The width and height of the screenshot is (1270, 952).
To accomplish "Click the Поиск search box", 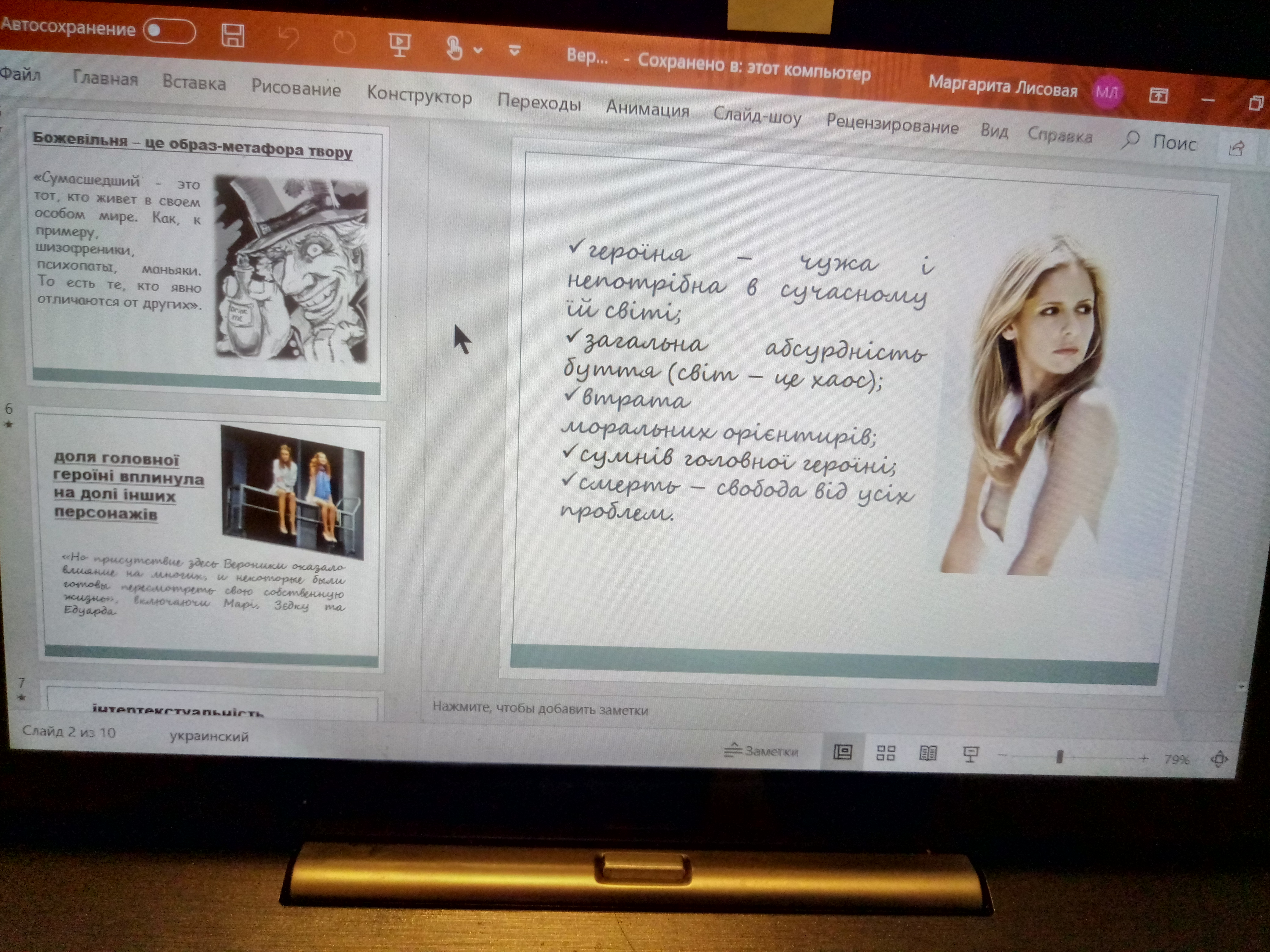I will tap(1160, 141).
